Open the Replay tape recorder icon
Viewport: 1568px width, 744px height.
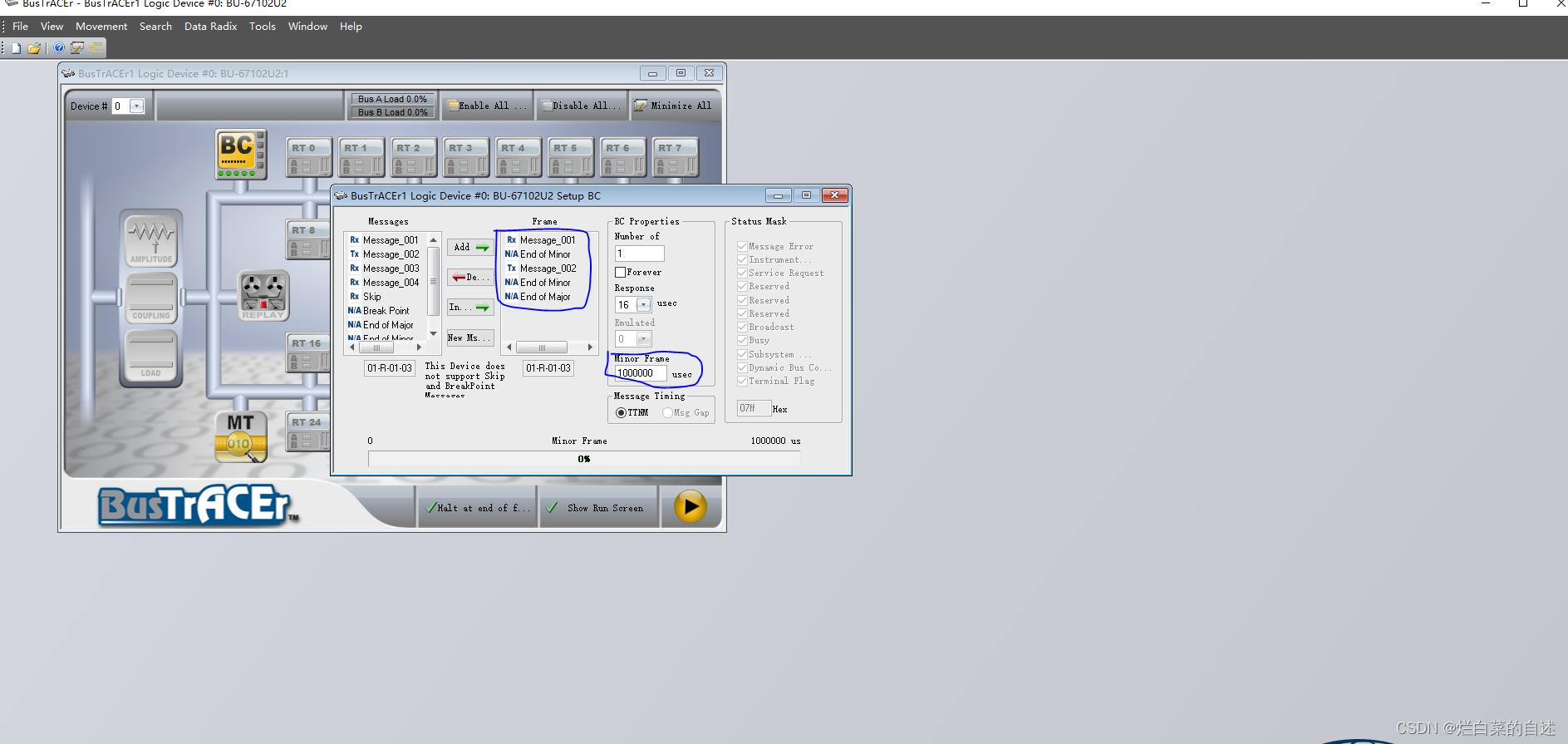[x=263, y=295]
